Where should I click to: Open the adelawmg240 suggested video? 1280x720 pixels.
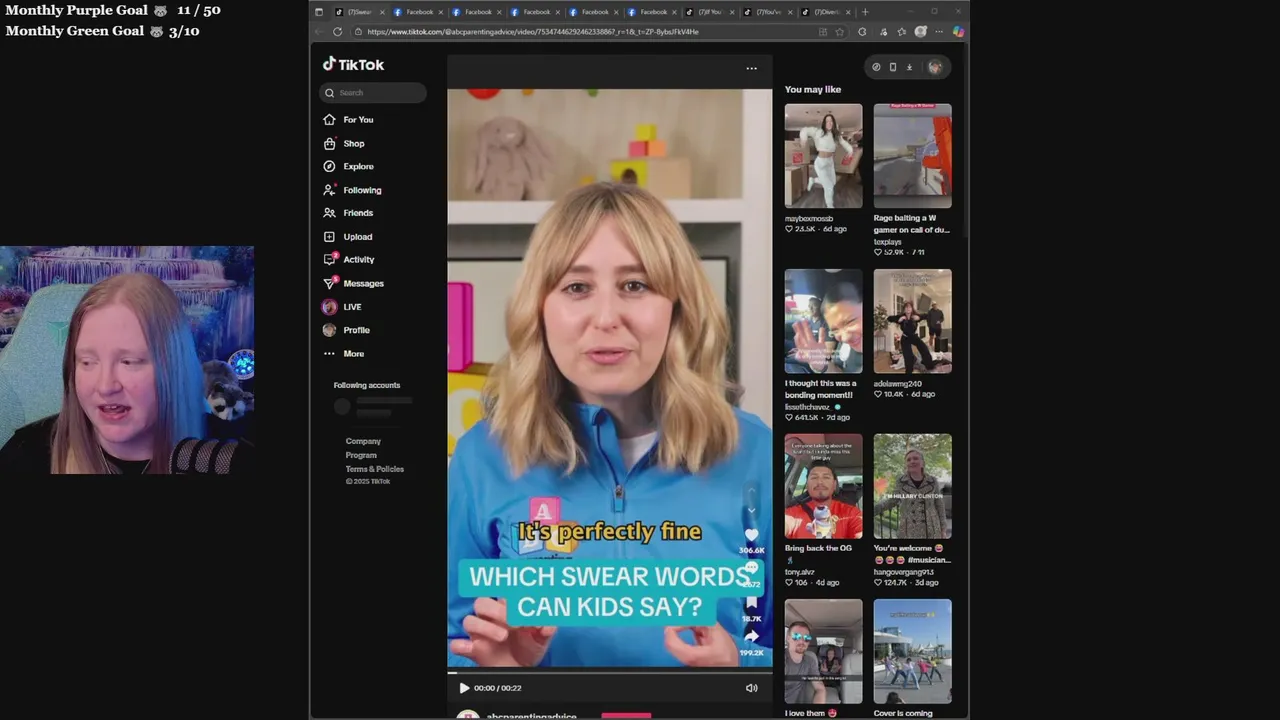[912, 321]
